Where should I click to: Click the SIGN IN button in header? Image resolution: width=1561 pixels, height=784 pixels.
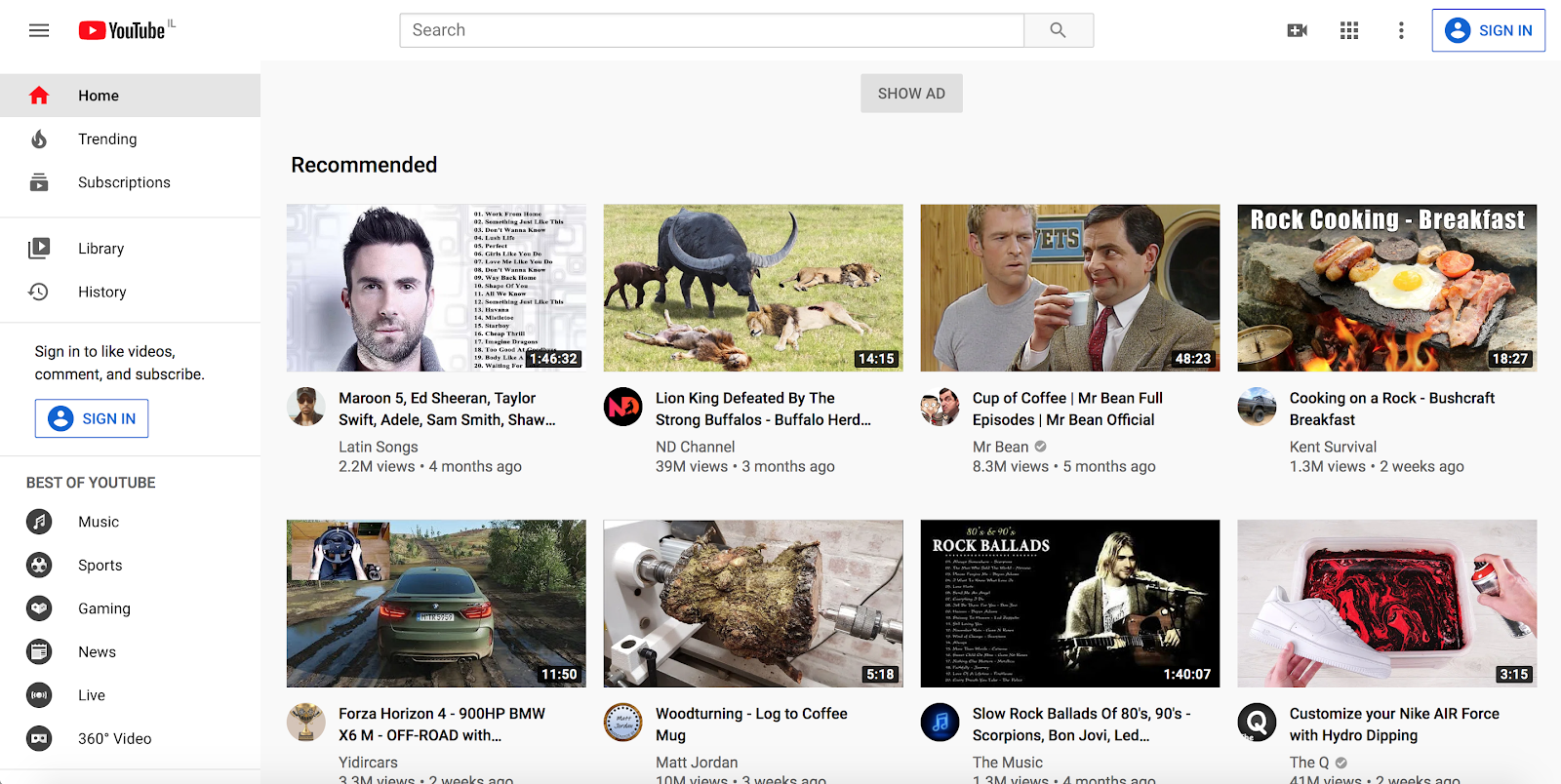click(x=1488, y=30)
